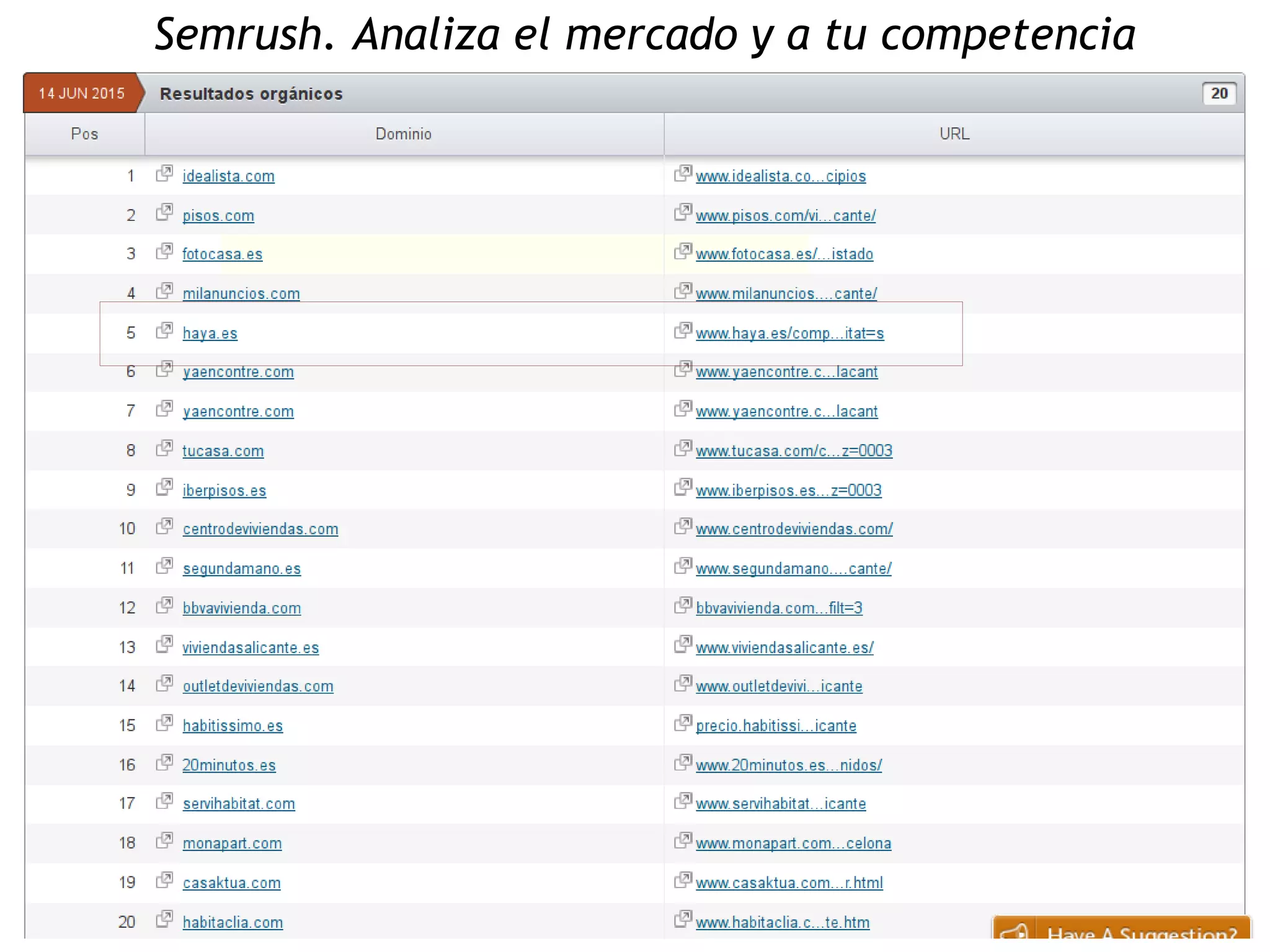
Task: Click outletdeviviendas.com domain link
Action: coord(258,686)
